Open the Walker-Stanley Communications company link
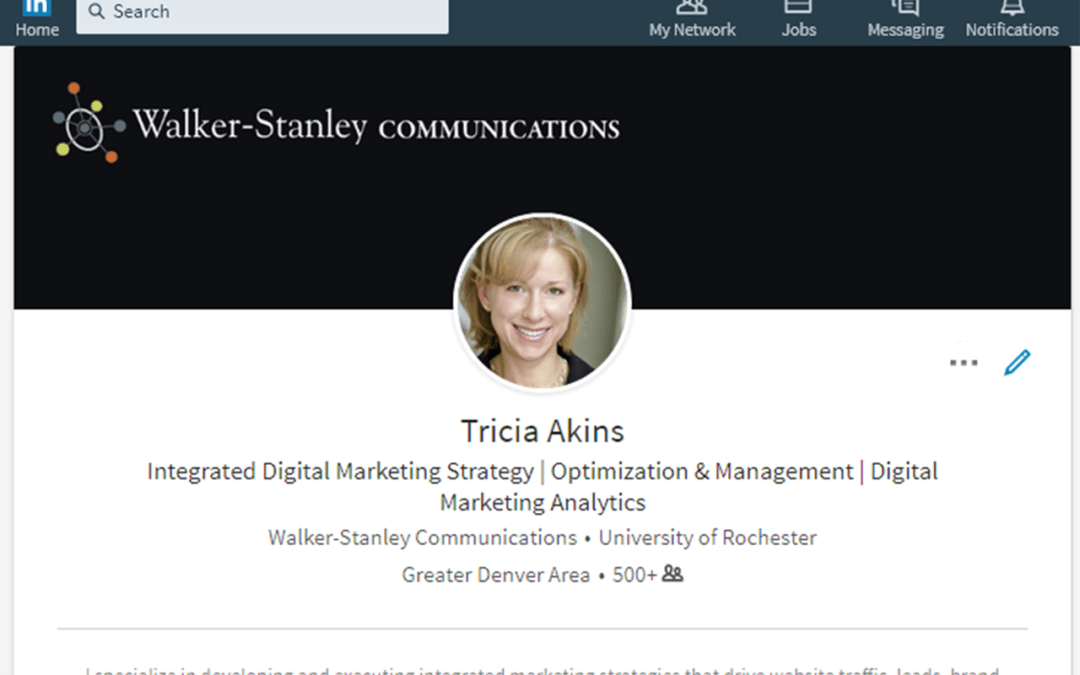 point(422,537)
